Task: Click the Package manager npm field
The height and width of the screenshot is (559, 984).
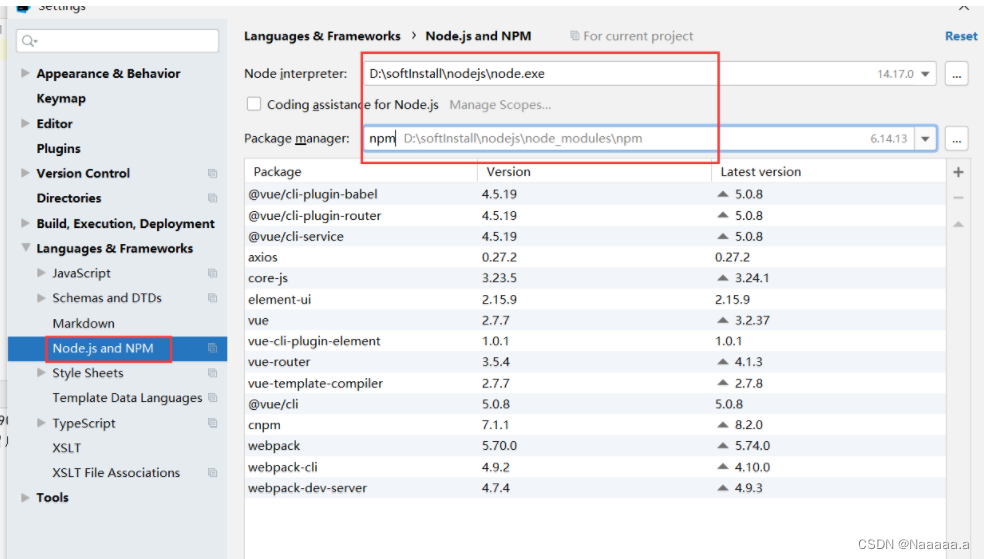Action: click(x=650, y=139)
